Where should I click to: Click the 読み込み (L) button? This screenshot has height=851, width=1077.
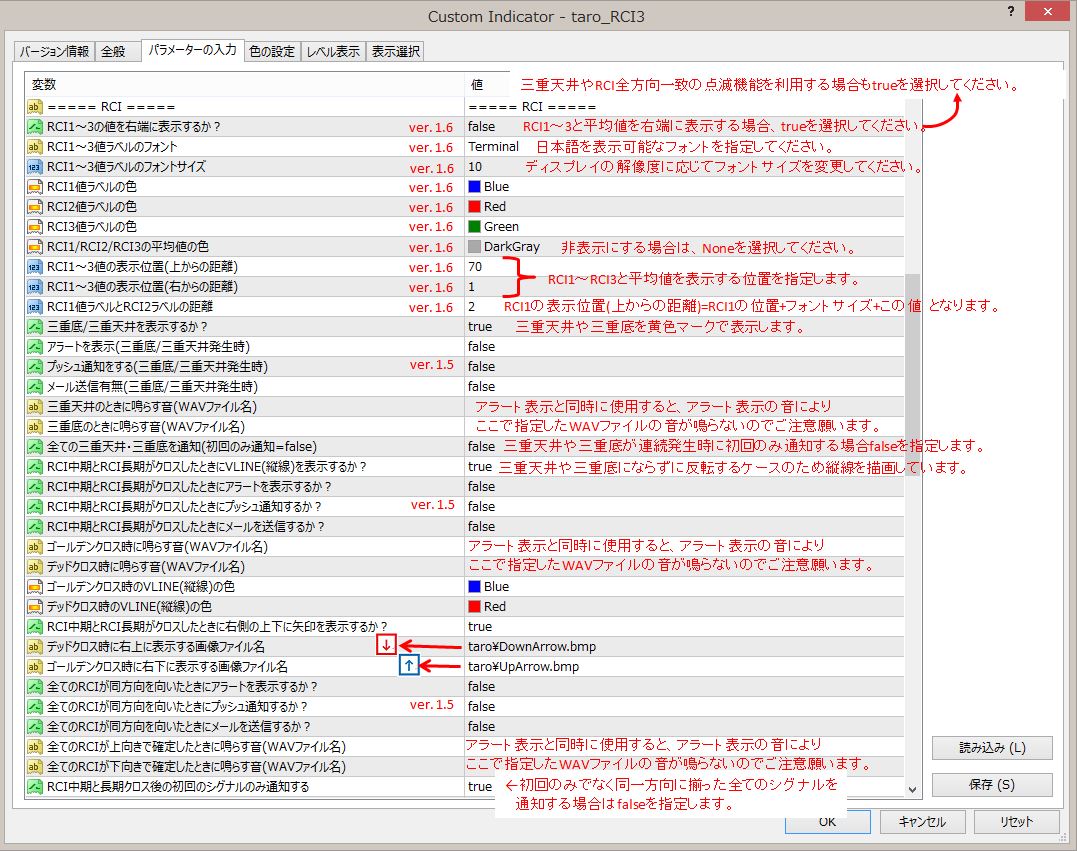(992, 748)
